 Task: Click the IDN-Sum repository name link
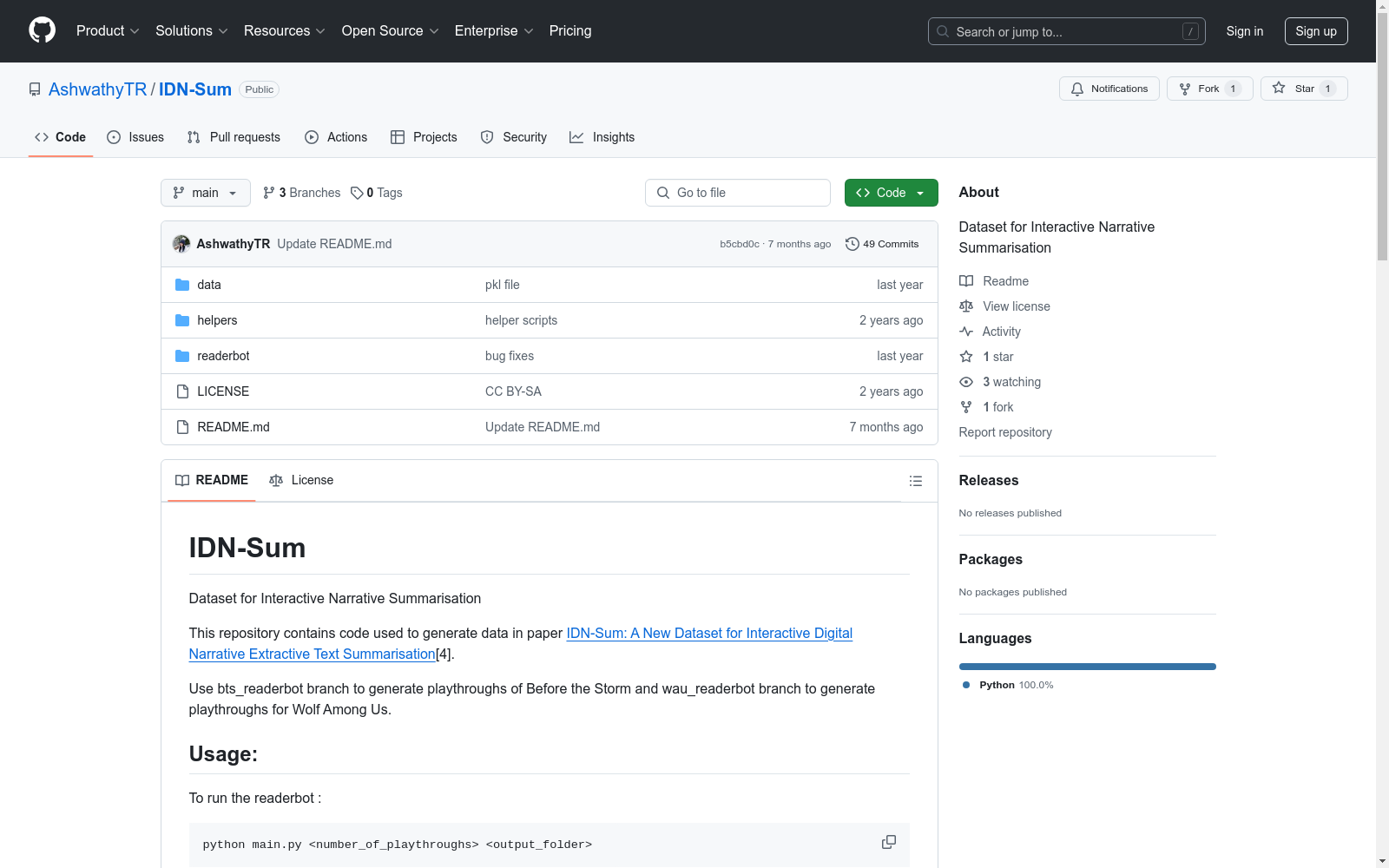[195, 89]
